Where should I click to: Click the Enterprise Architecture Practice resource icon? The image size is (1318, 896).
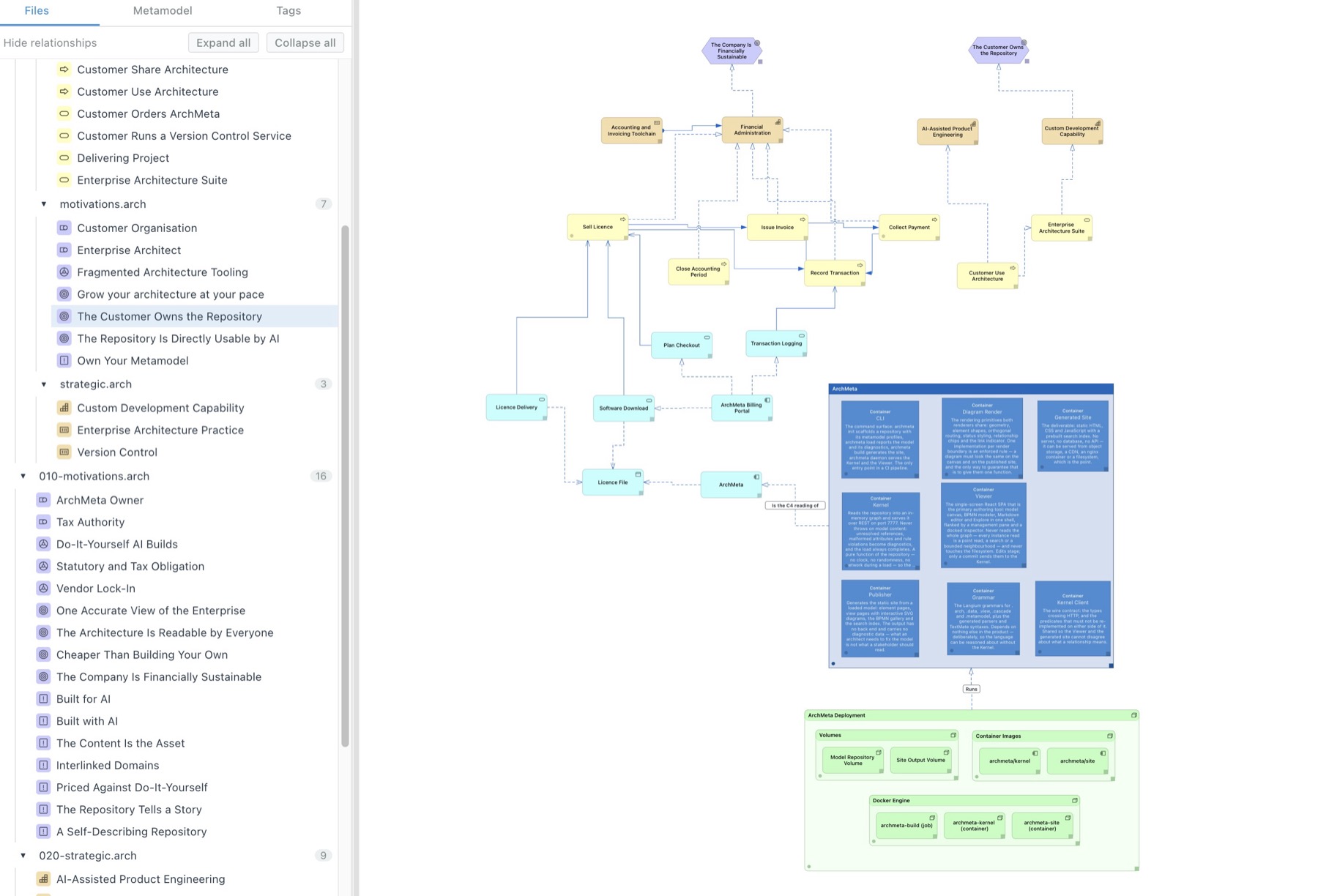[x=64, y=430]
